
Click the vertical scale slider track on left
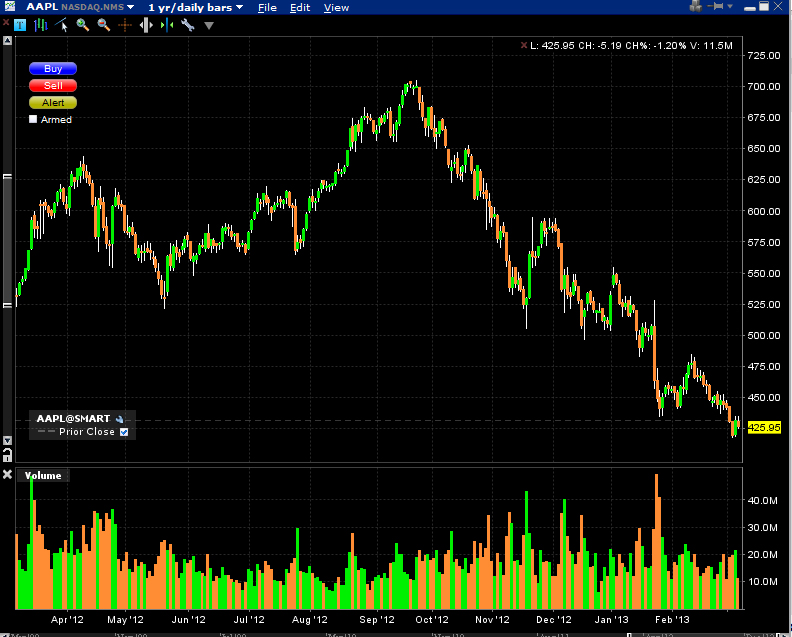7,240
